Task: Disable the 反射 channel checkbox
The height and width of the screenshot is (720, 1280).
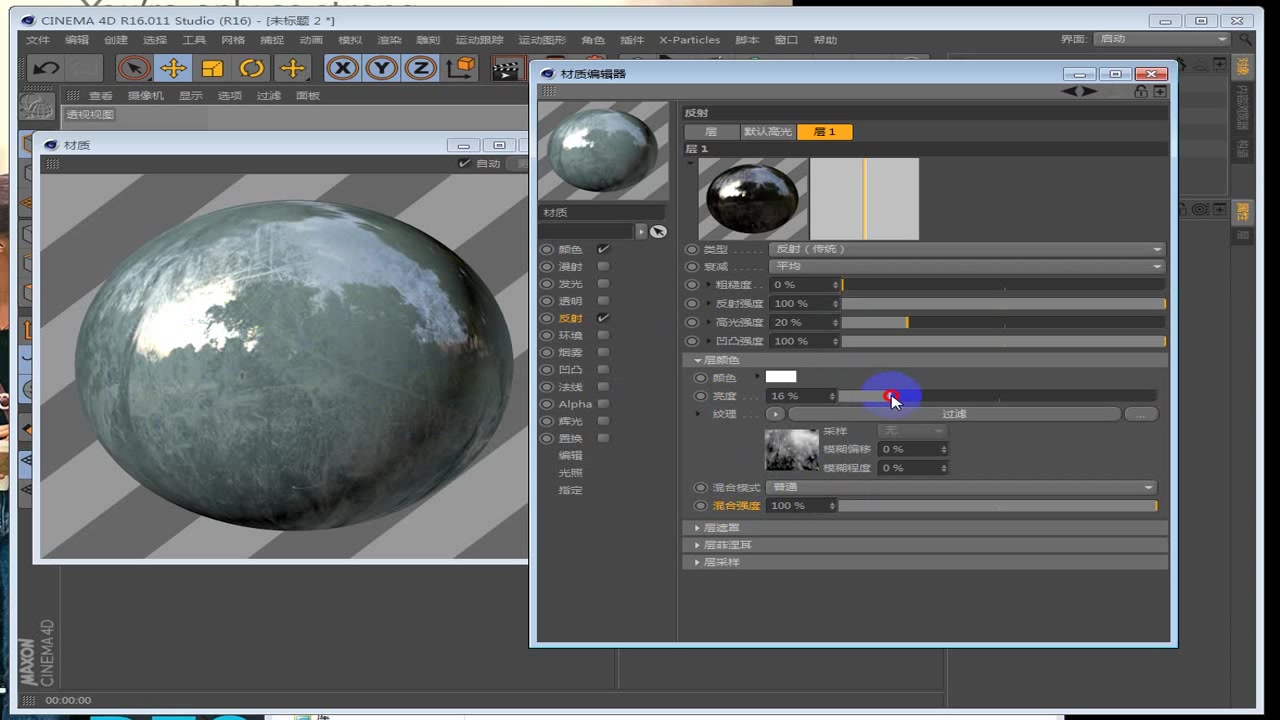Action: pyautogui.click(x=602, y=318)
